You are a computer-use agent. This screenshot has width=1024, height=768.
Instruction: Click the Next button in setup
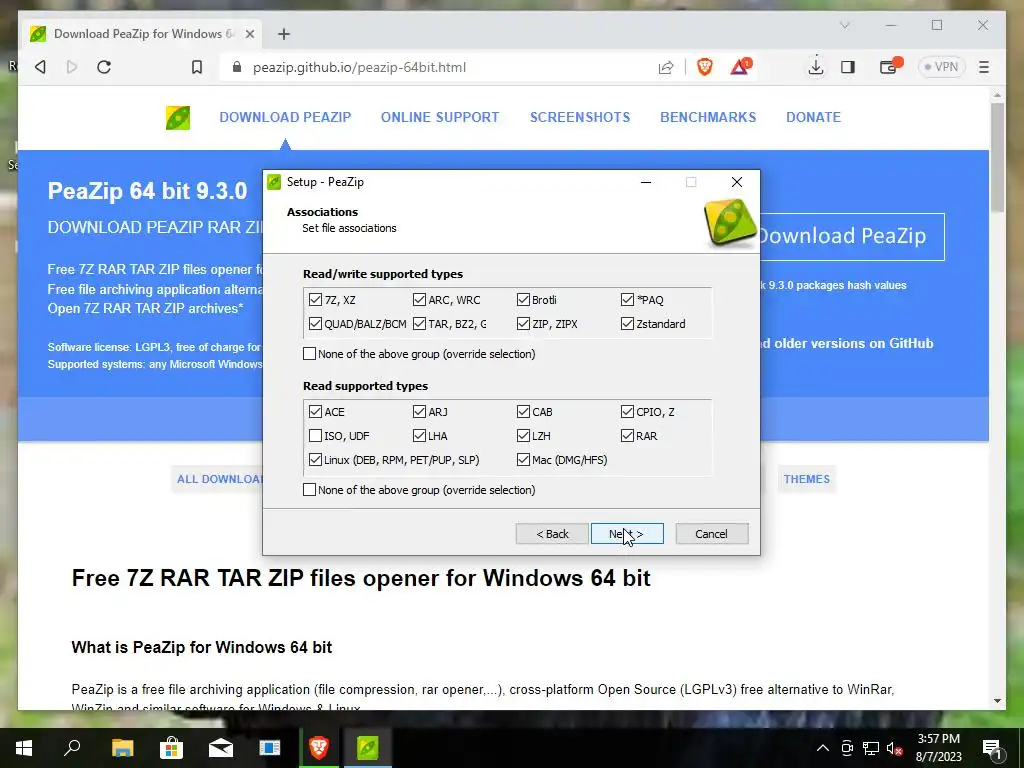[x=627, y=534]
